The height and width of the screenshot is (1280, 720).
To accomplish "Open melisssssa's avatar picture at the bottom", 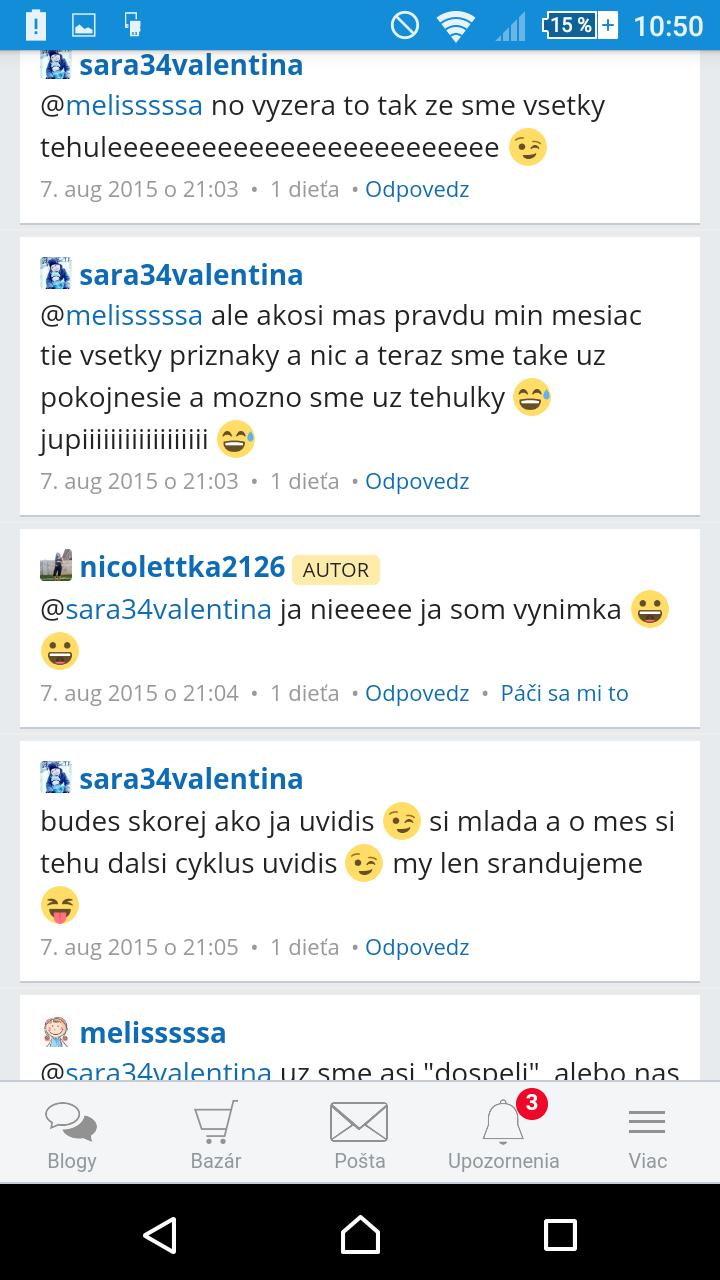I will click(56, 1031).
